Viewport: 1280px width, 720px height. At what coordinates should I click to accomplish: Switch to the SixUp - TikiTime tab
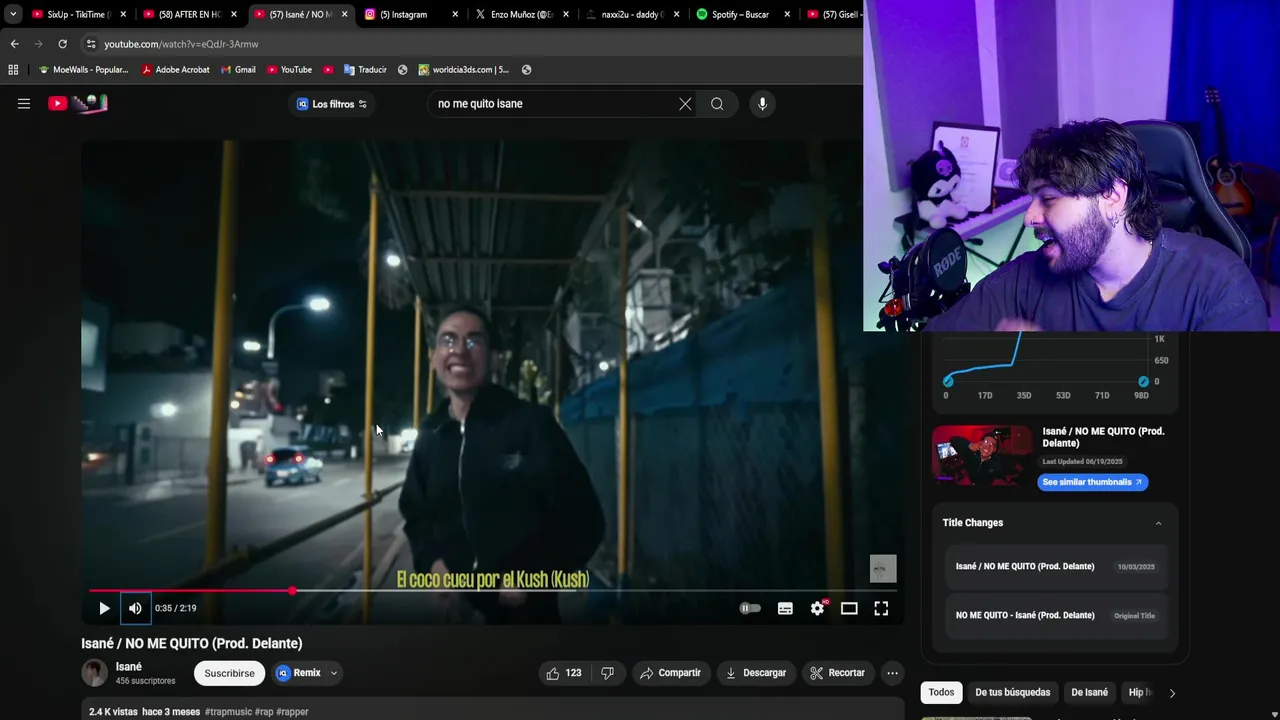click(78, 14)
